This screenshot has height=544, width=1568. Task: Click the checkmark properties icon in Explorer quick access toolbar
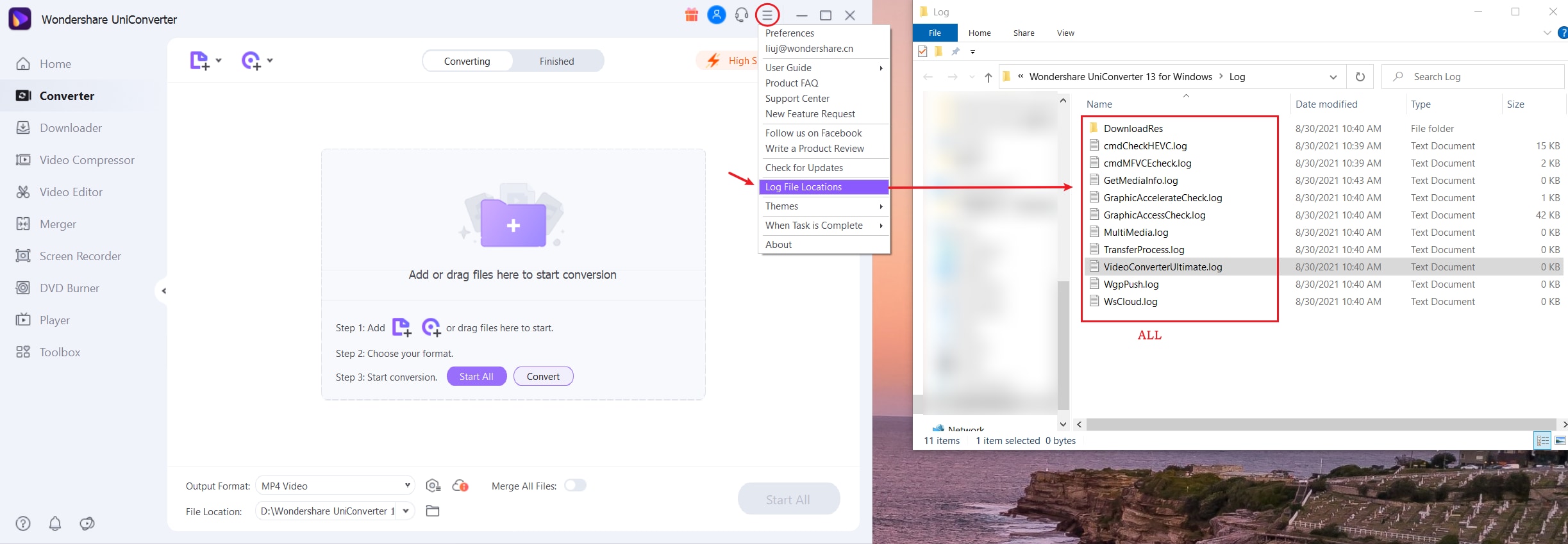(922, 51)
